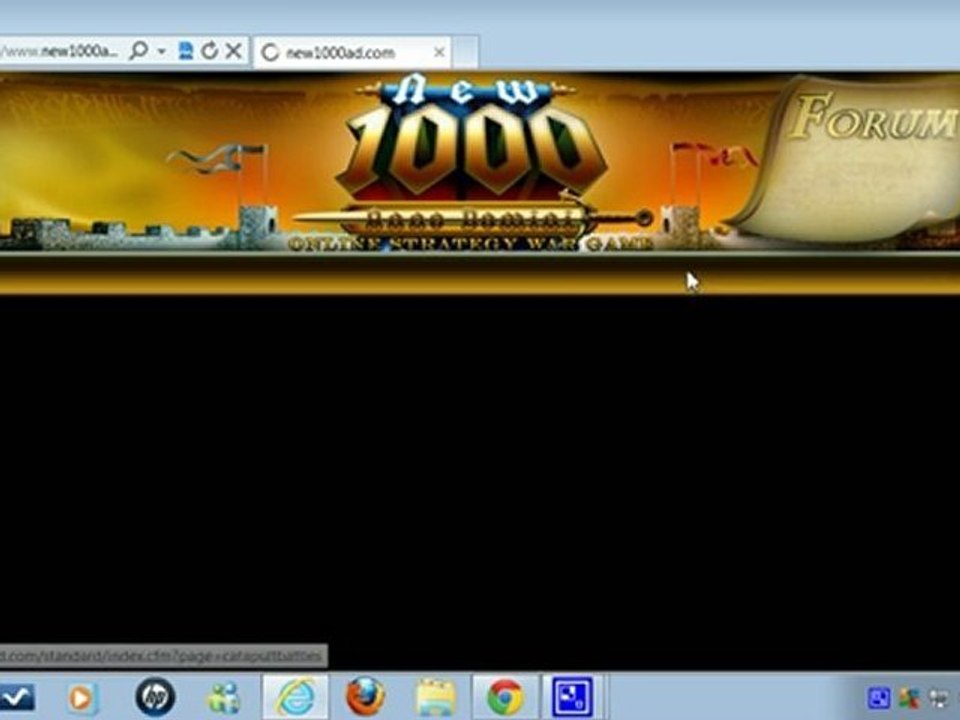960x720 pixels.
Task: Open Windows Live Messenger from taskbar
Action: click(224, 697)
